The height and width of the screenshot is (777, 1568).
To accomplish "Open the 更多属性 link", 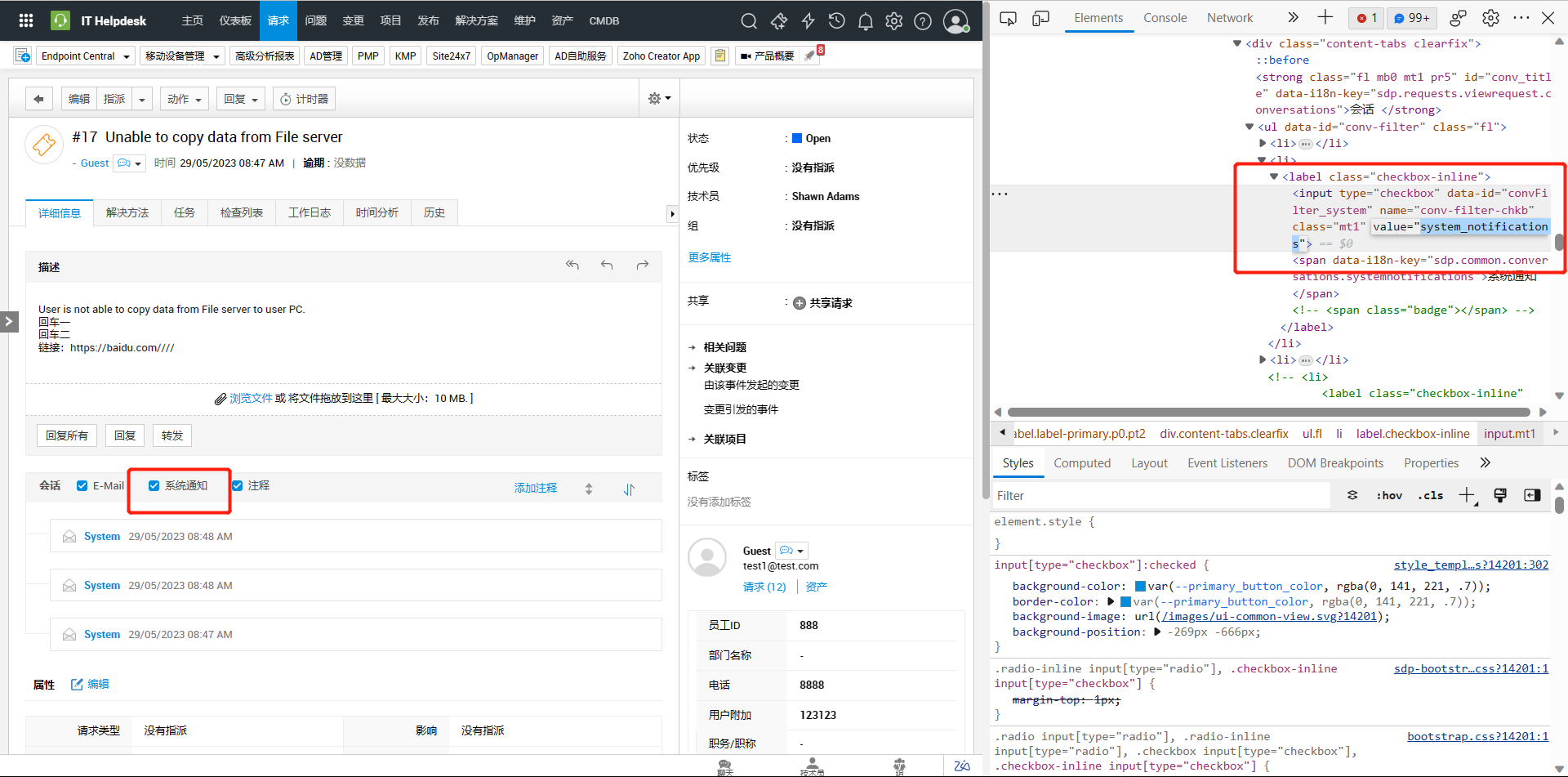I will tap(710, 257).
